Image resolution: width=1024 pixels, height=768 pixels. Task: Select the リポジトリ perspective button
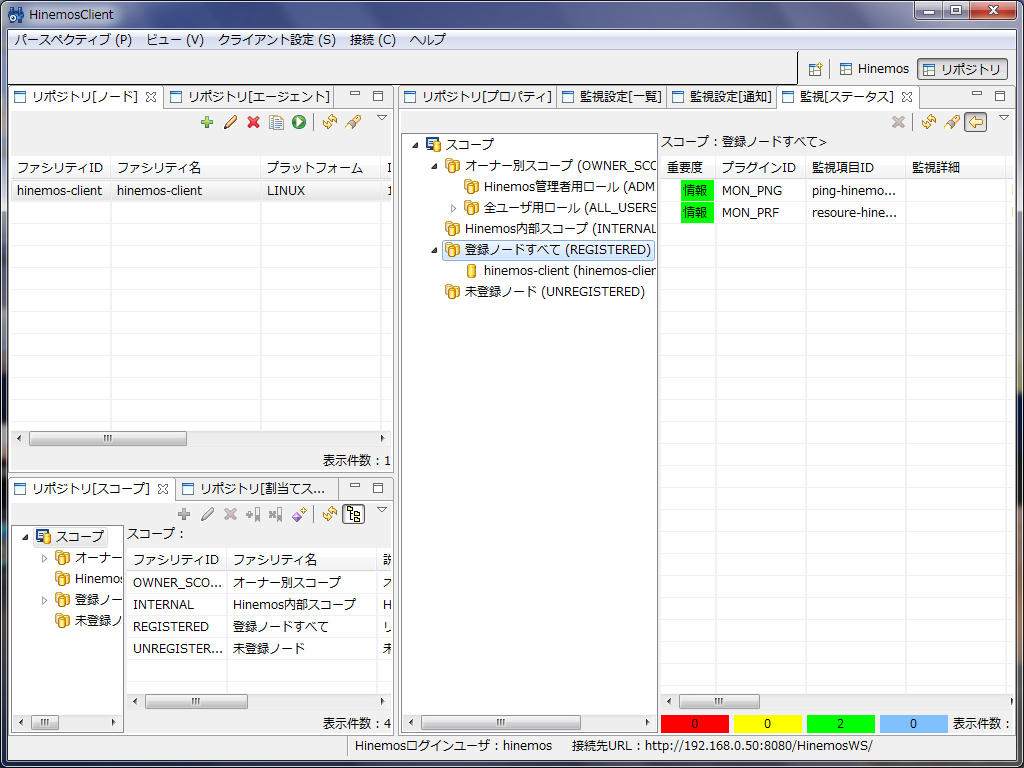point(963,69)
